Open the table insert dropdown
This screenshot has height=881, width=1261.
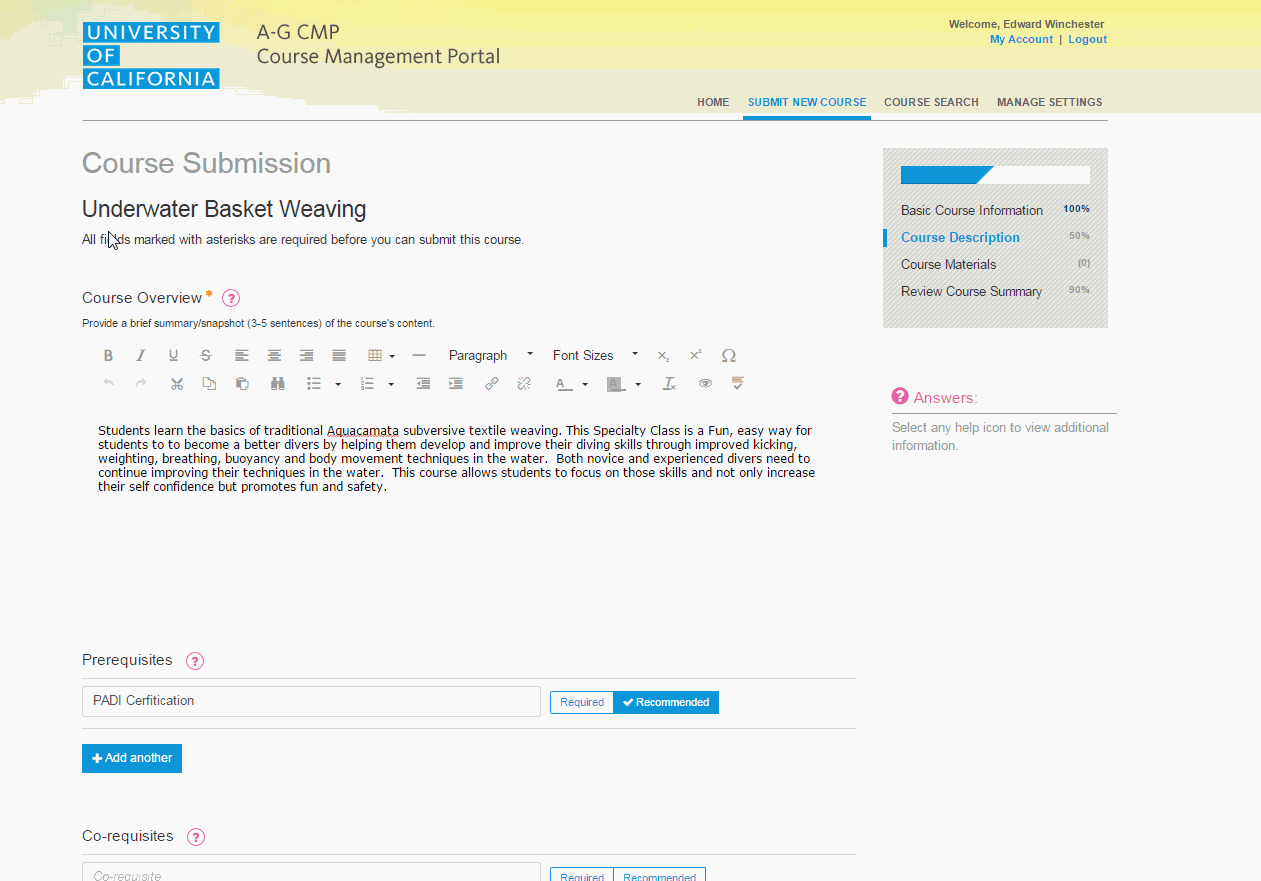coord(381,356)
